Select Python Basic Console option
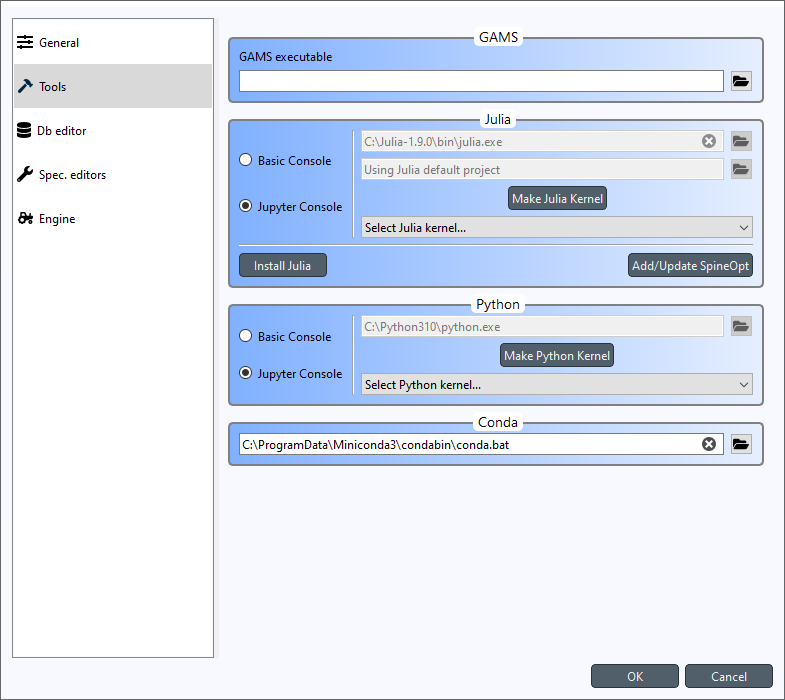 285,336
